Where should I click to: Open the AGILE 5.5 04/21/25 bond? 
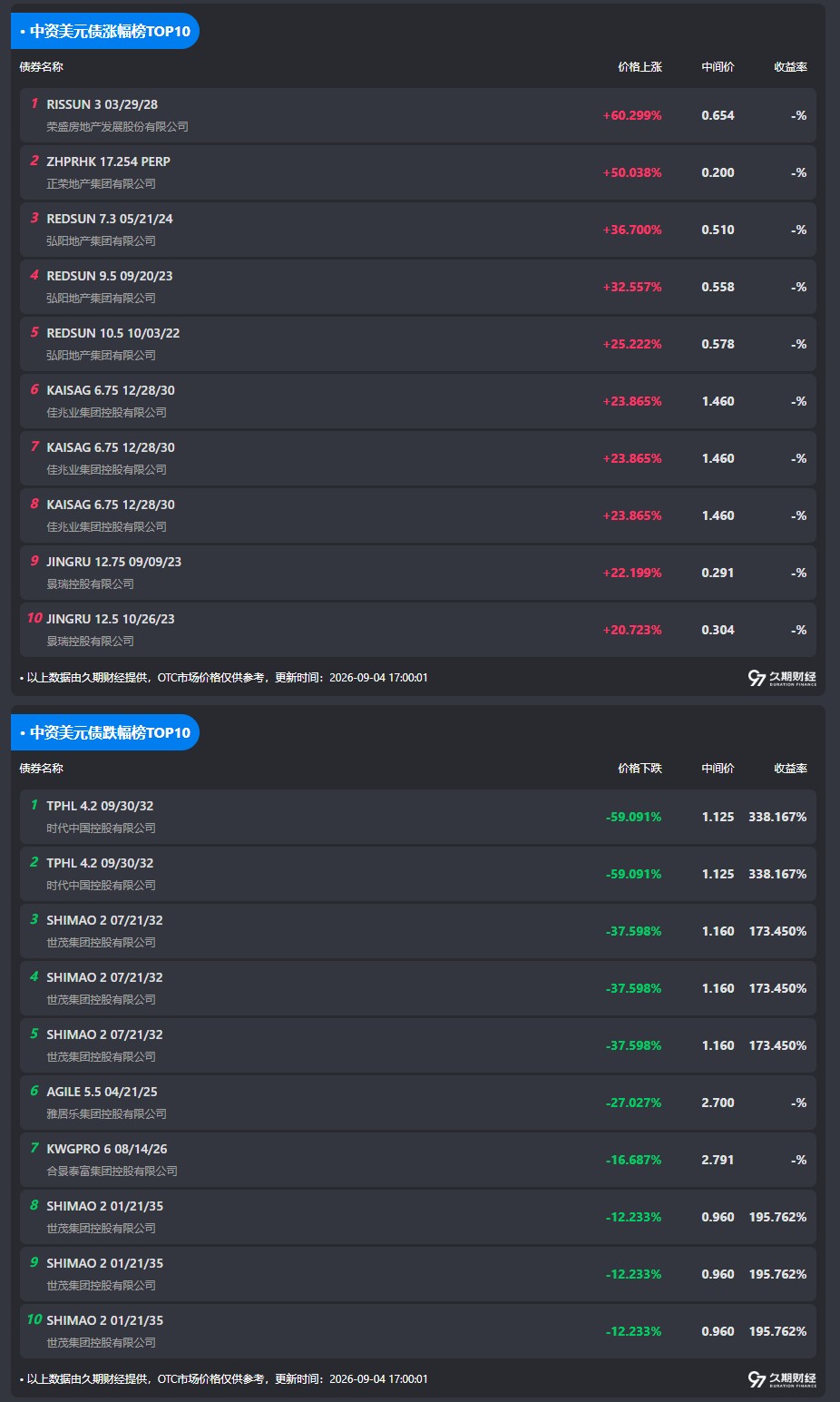[x=102, y=1092]
